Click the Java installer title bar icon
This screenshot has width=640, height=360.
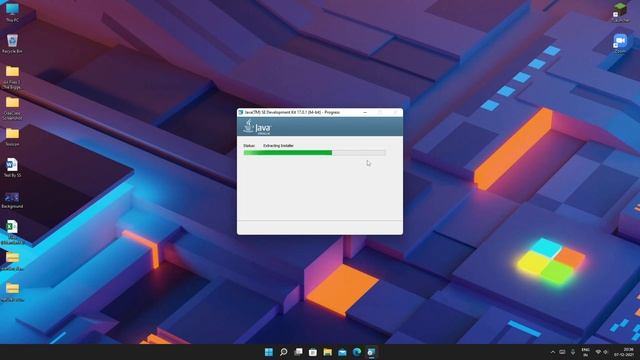(241, 112)
